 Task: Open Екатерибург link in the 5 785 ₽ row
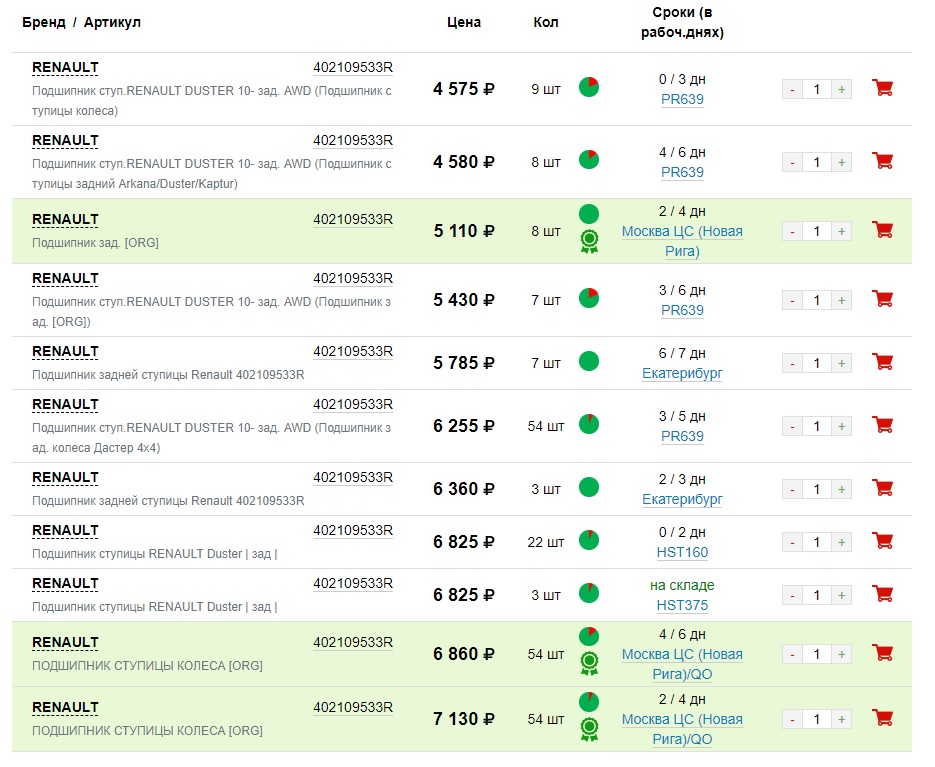tap(682, 373)
